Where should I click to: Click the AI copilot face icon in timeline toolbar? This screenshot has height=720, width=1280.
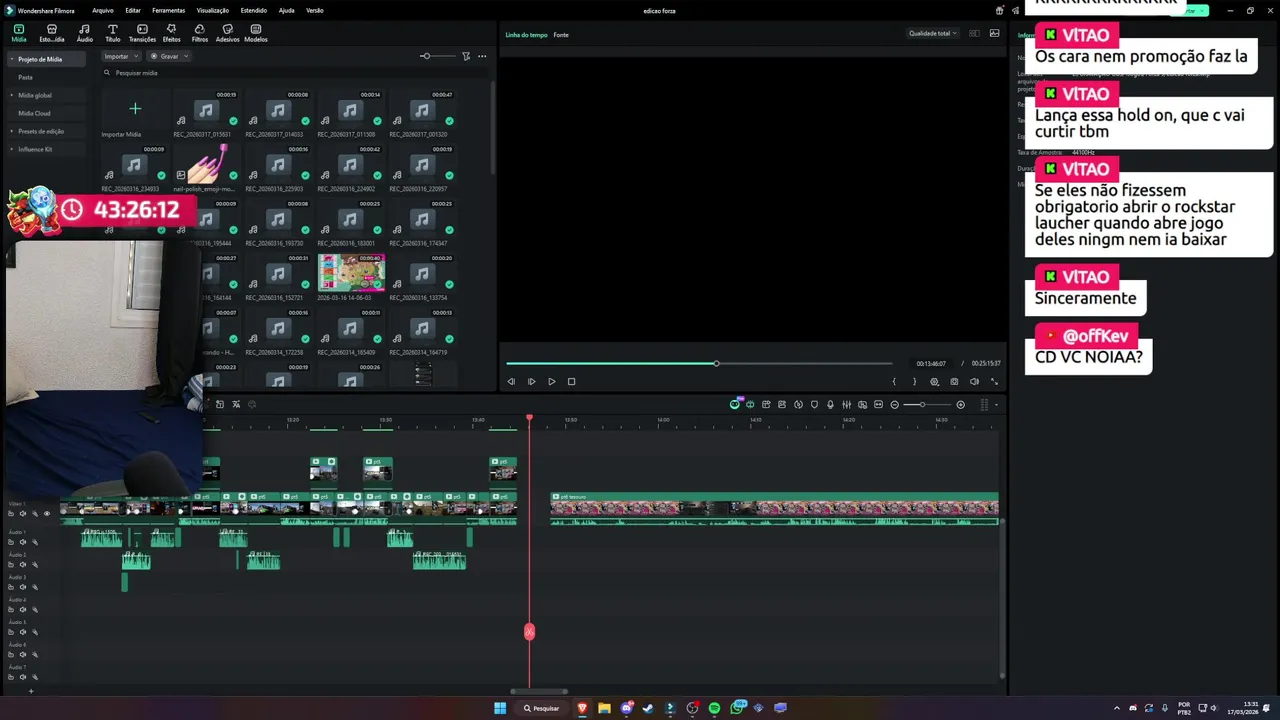pyautogui.click(x=735, y=404)
